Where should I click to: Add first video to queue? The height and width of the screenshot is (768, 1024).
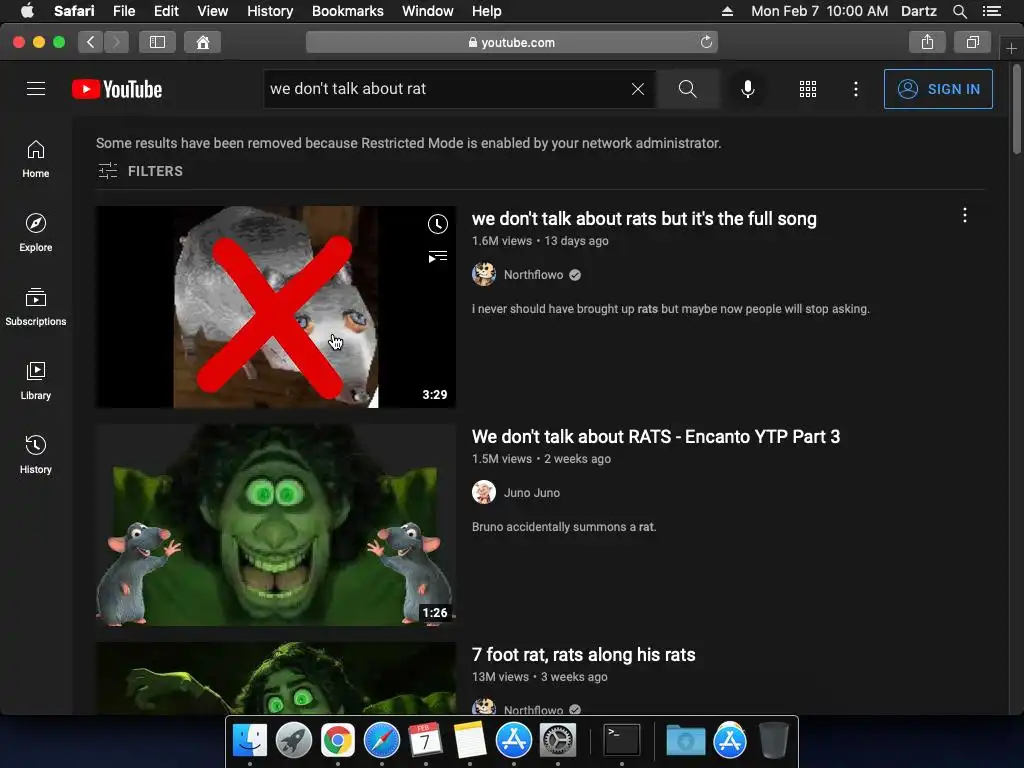point(438,257)
